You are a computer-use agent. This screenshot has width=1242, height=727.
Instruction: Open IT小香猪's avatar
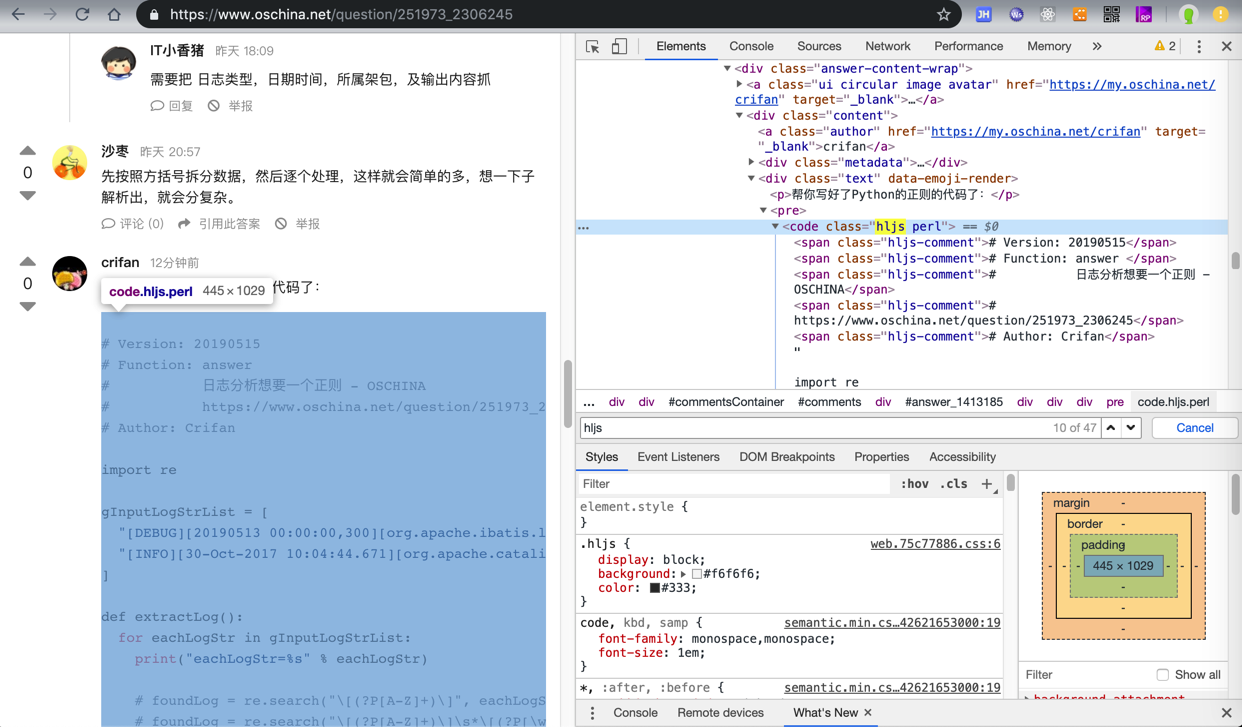[118, 62]
